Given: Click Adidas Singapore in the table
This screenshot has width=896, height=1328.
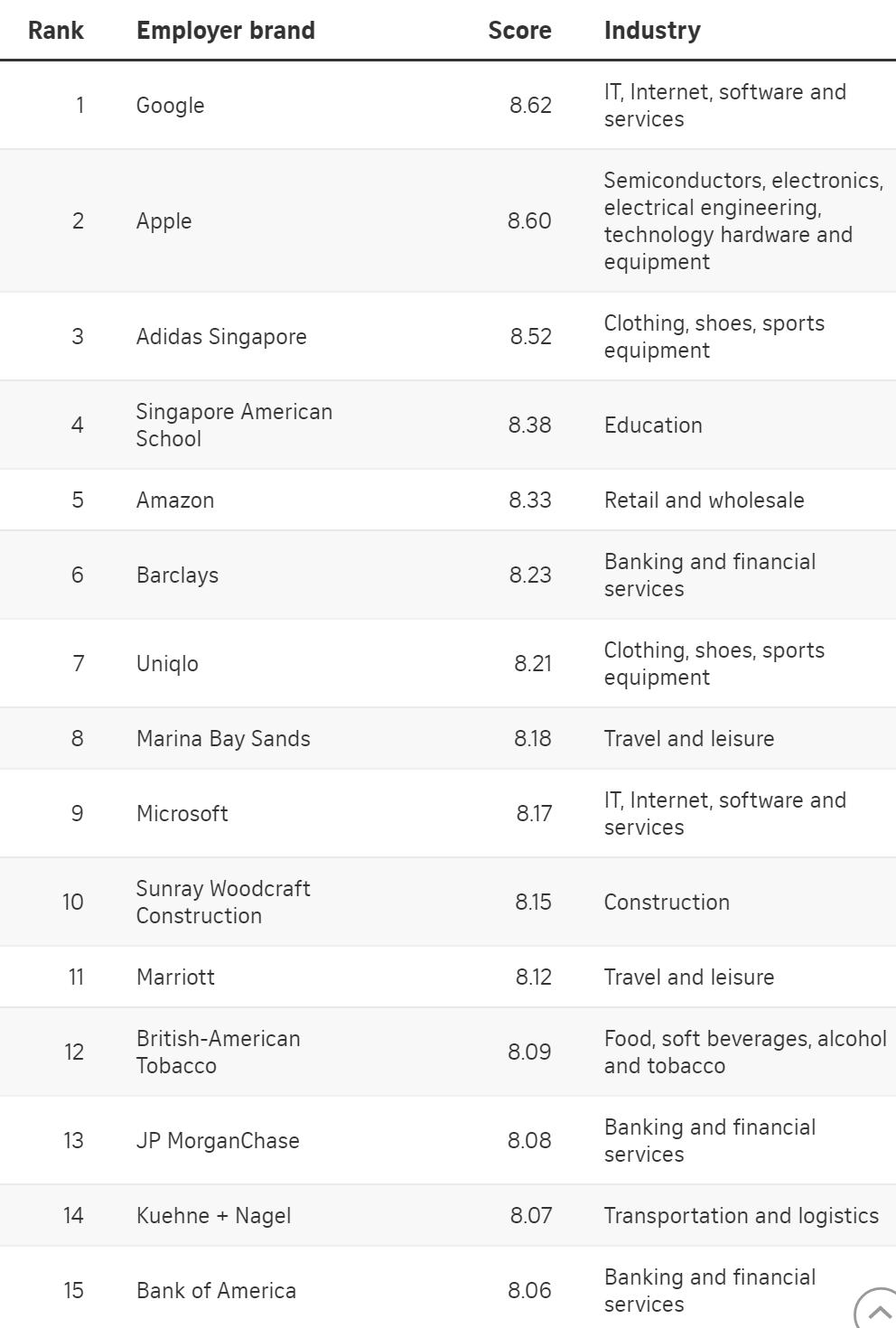Looking at the screenshot, I should (221, 337).
